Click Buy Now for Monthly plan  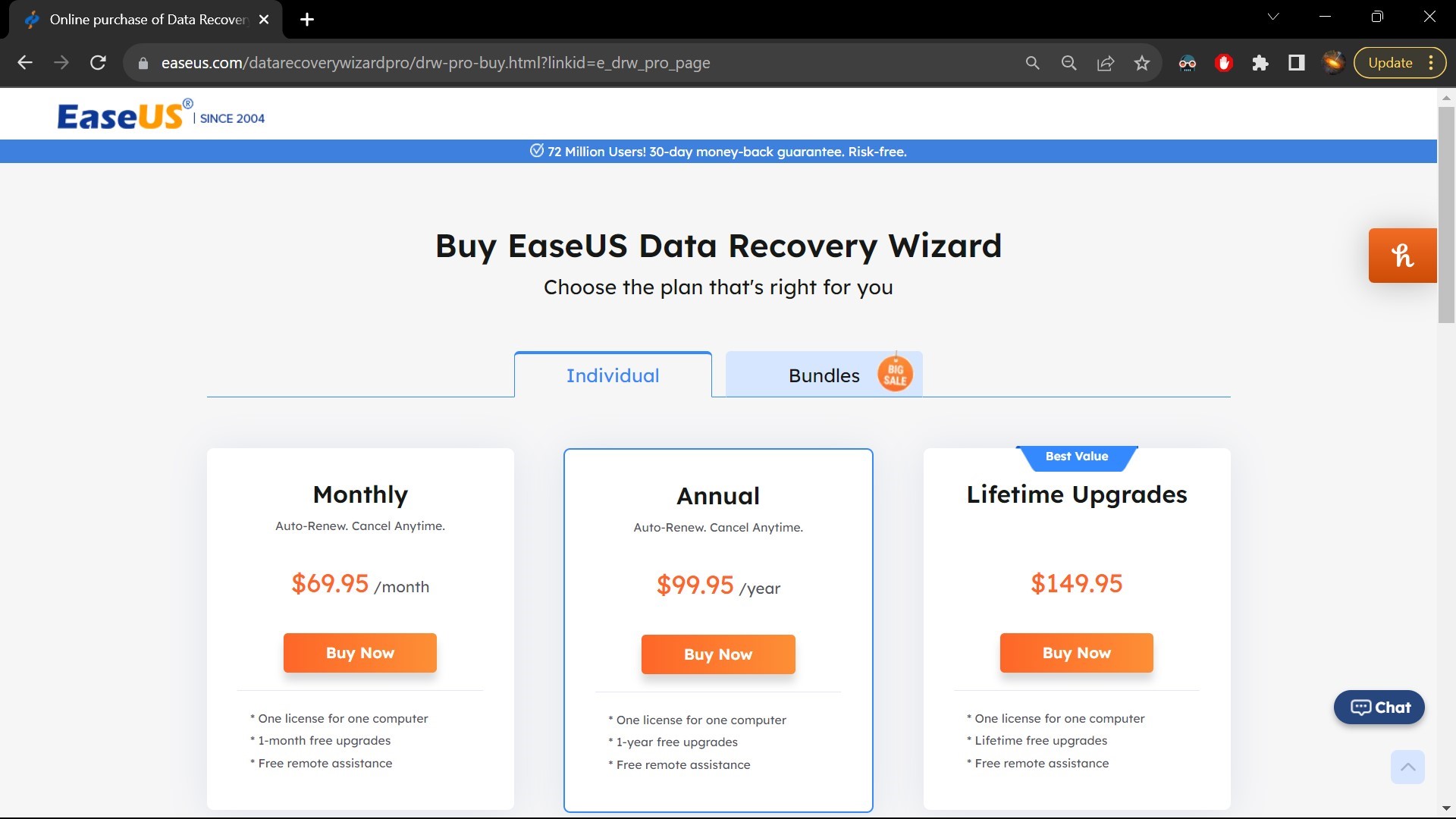(360, 652)
